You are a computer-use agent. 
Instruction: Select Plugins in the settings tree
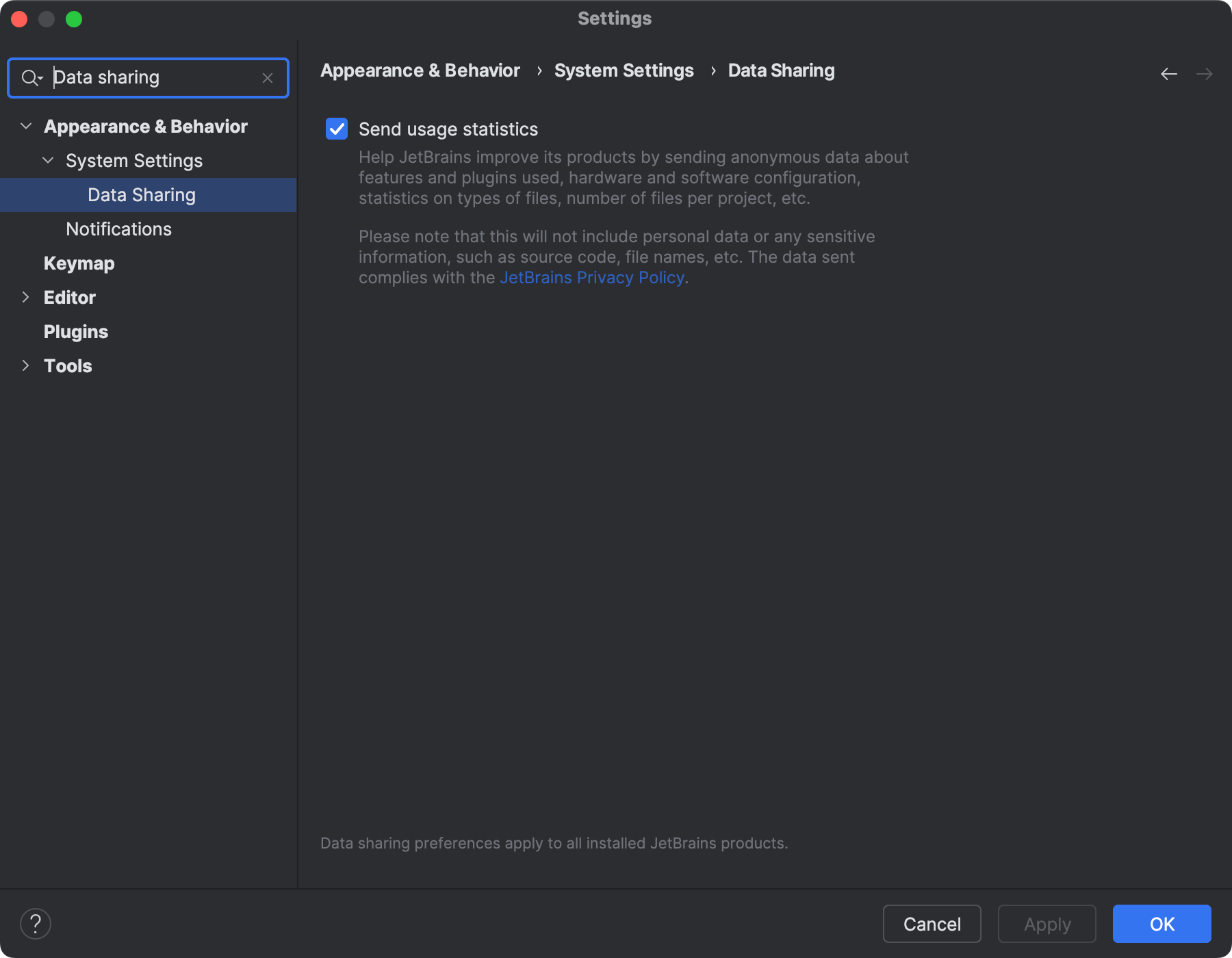(75, 331)
